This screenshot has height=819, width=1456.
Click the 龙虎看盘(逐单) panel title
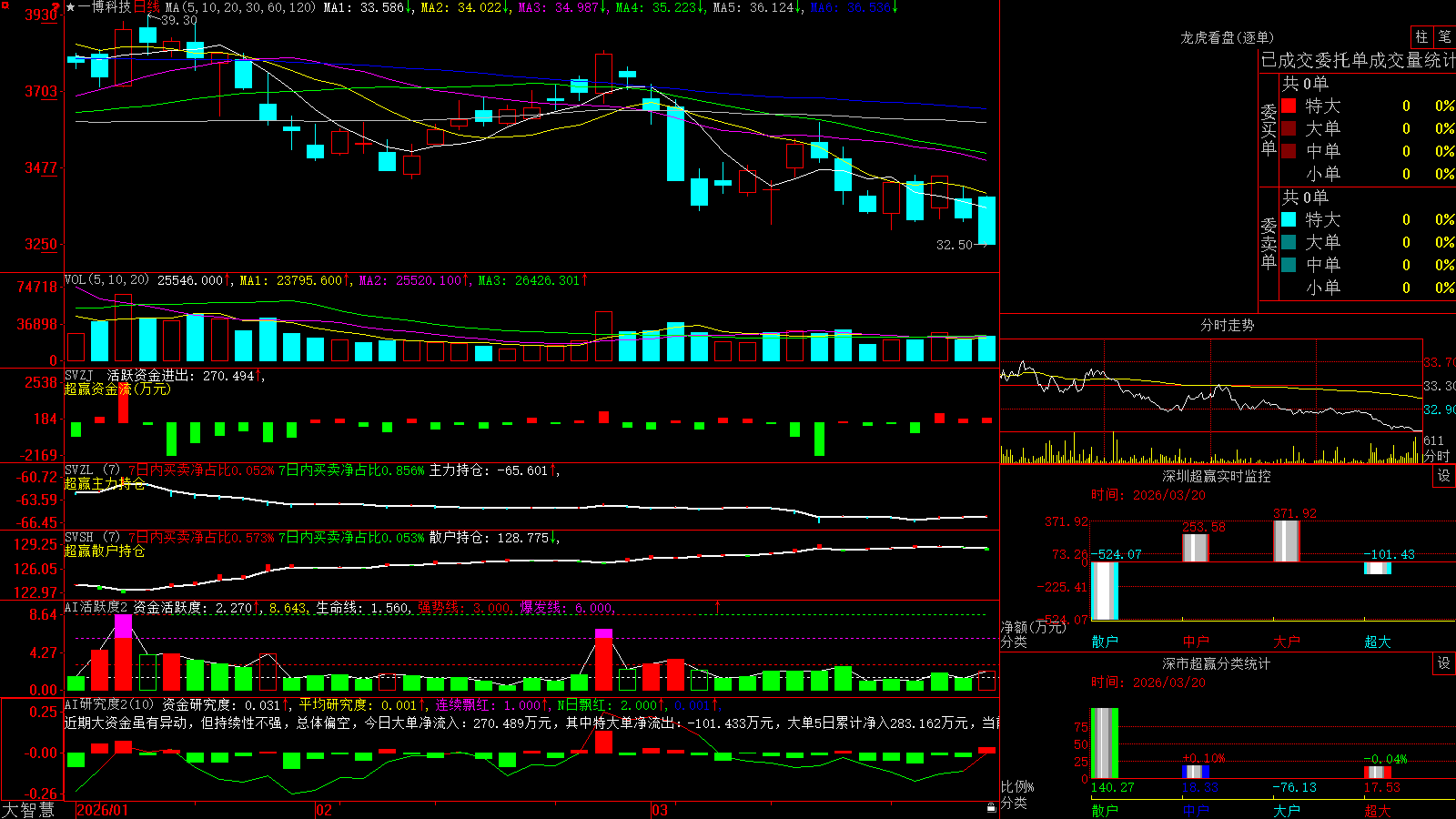click(x=1227, y=37)
